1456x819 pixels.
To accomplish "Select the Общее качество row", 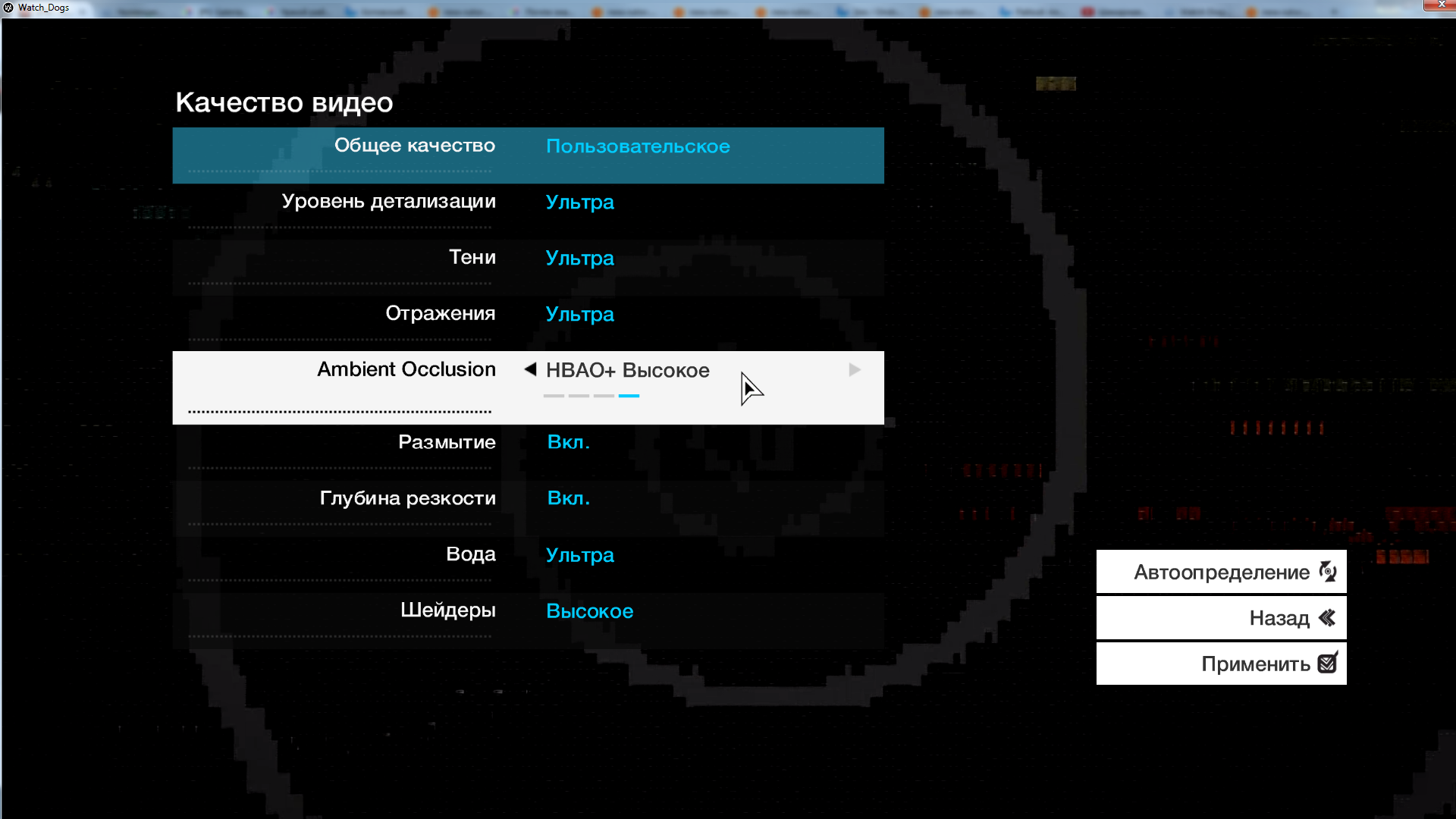I will click(x=528, y=155).
